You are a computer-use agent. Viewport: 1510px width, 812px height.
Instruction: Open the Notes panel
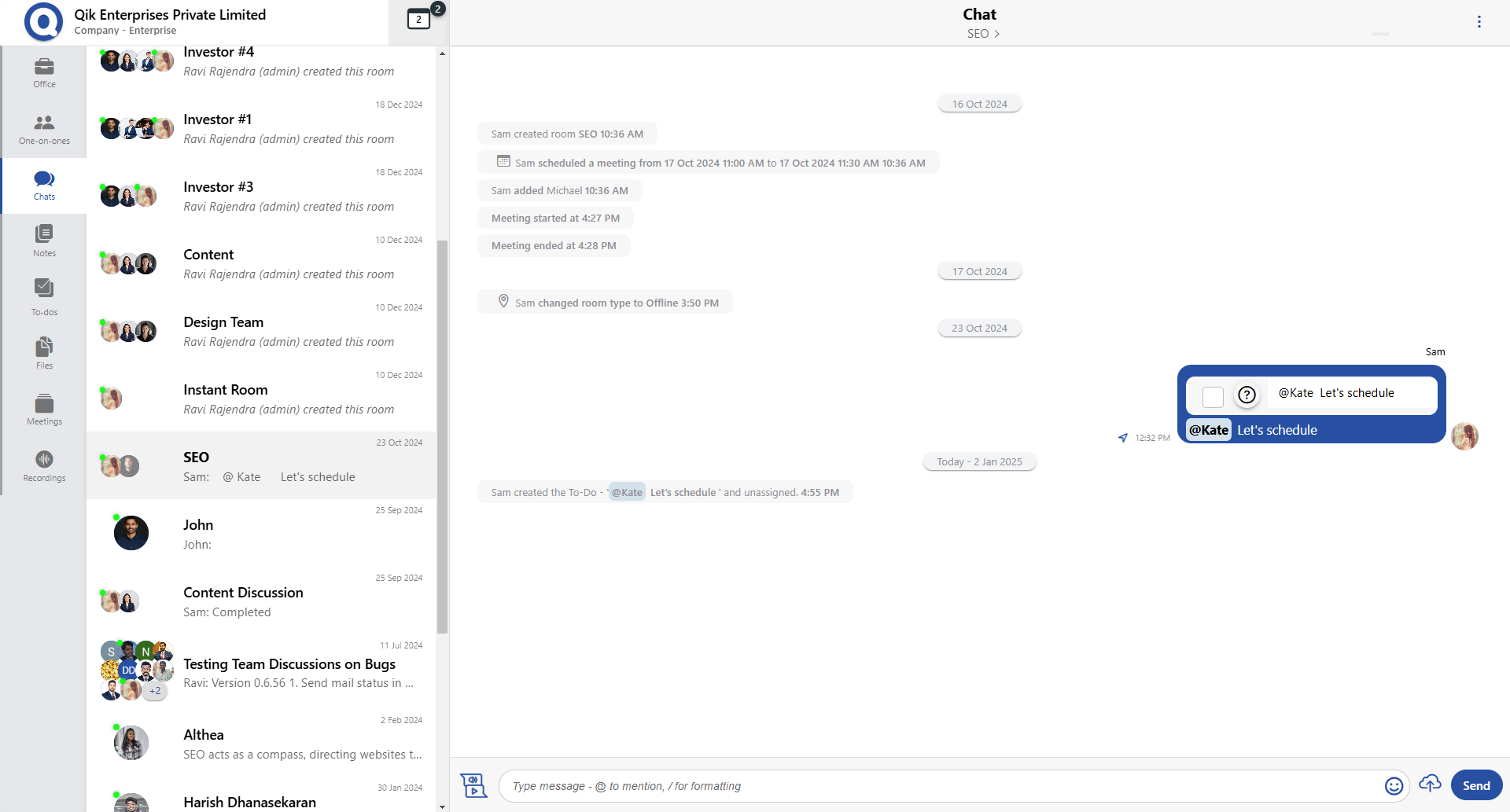click(44, 240)
